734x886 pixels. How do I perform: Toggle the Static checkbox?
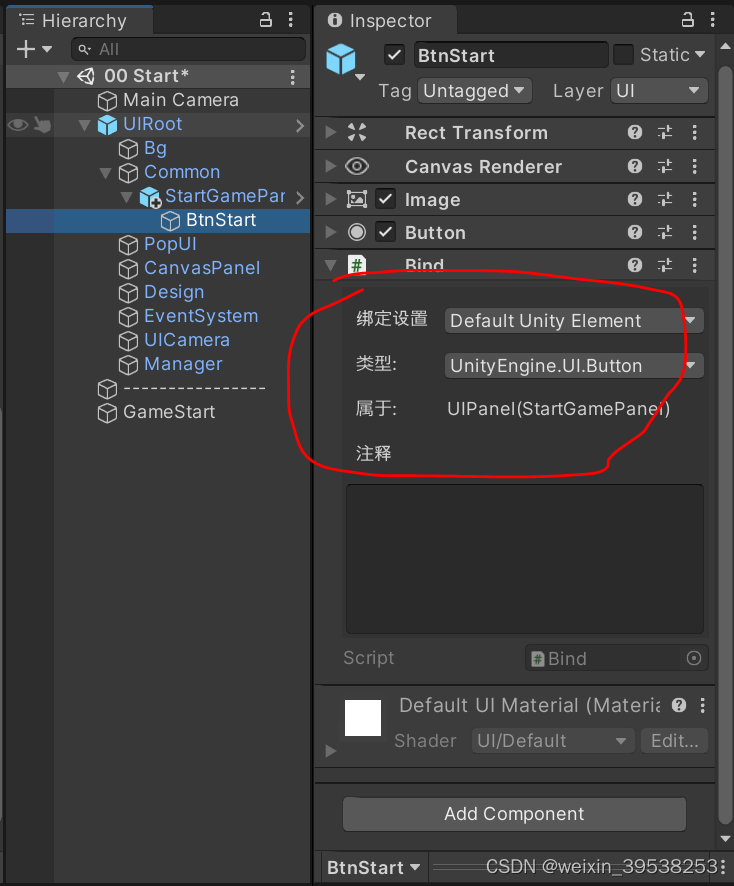click(x=623, y=55)
